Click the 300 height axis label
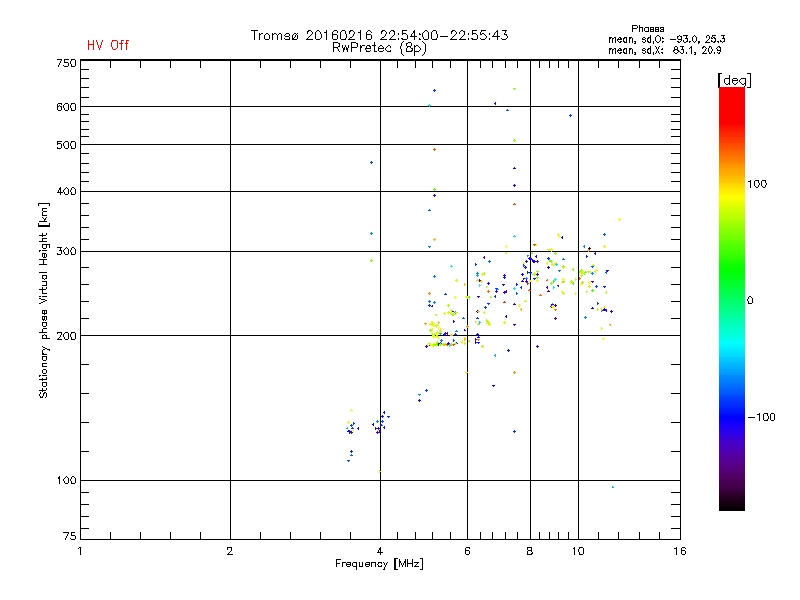Viewport: 800px width, 600px height. 66,252
